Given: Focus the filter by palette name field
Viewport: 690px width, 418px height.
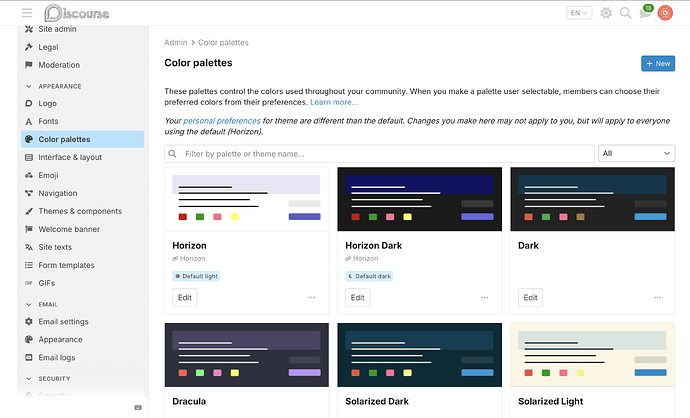Looking at the screenshot, I should point(379,154).
